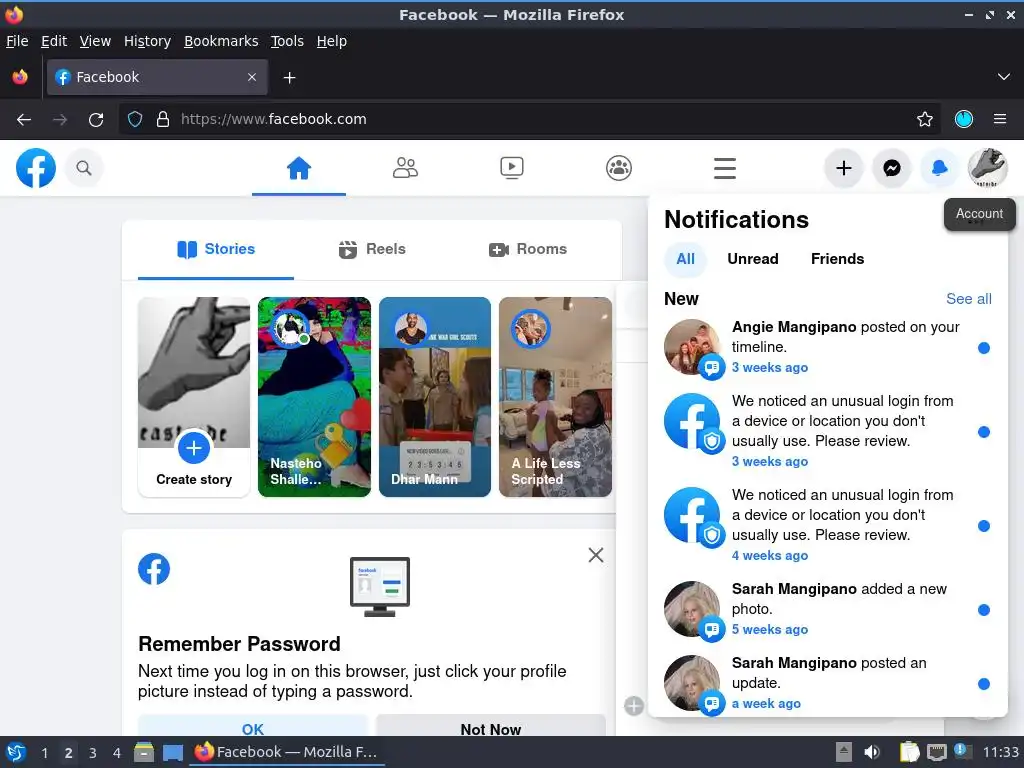Image resolution: width=1024 pixels, height=768 pixels.
Task: Open the Help menu
Action: tap(332, 41)
